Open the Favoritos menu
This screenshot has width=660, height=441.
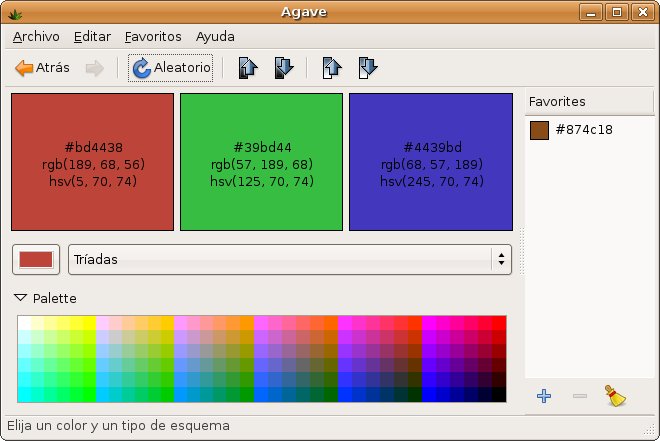[153, 36]
